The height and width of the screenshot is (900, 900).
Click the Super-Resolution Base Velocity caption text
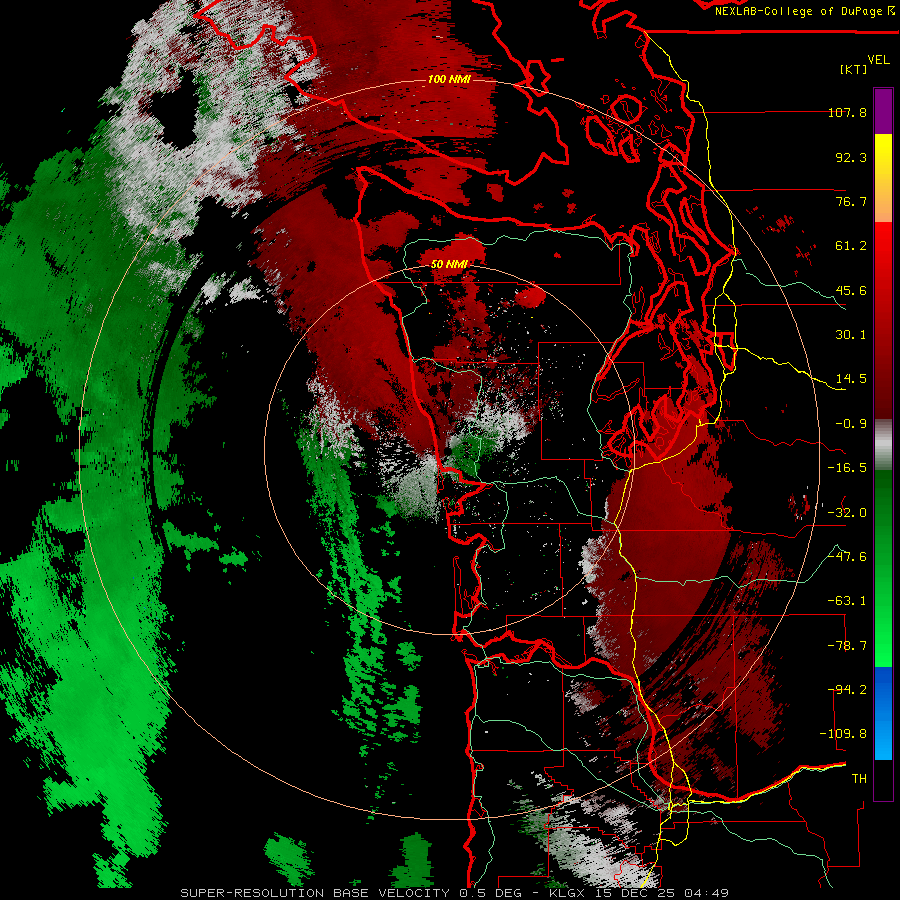[x=454, y=893]
